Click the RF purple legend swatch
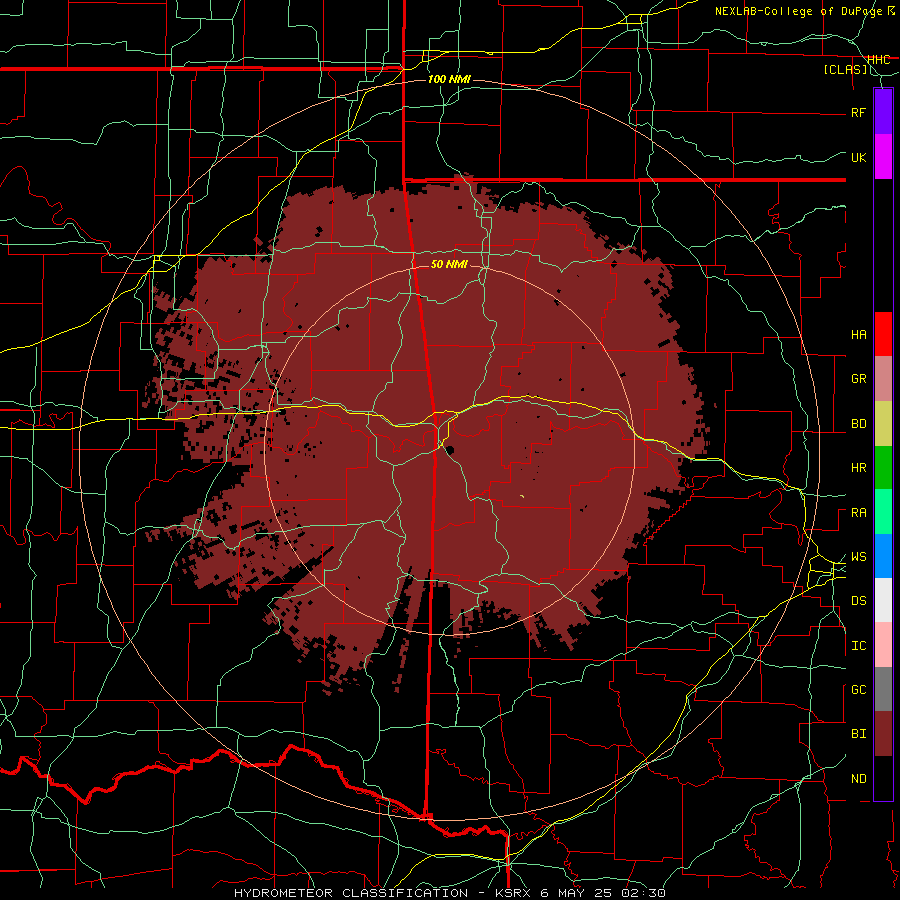900x900 pixels. [x=883, y=111]
